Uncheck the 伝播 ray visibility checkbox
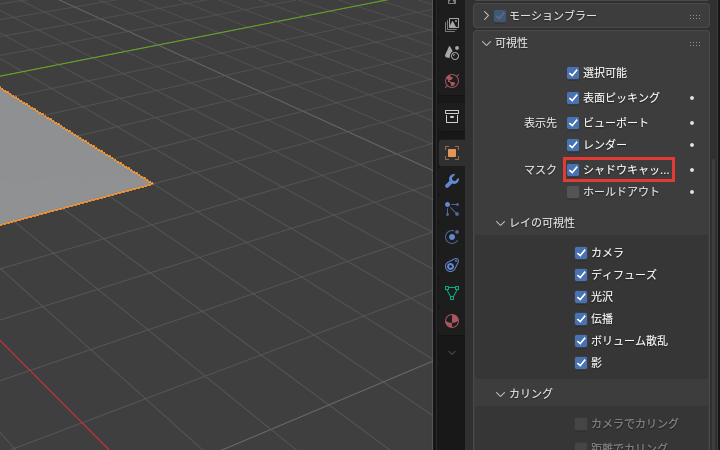Viewport: 720px width, 450px height. coord(581,319)
